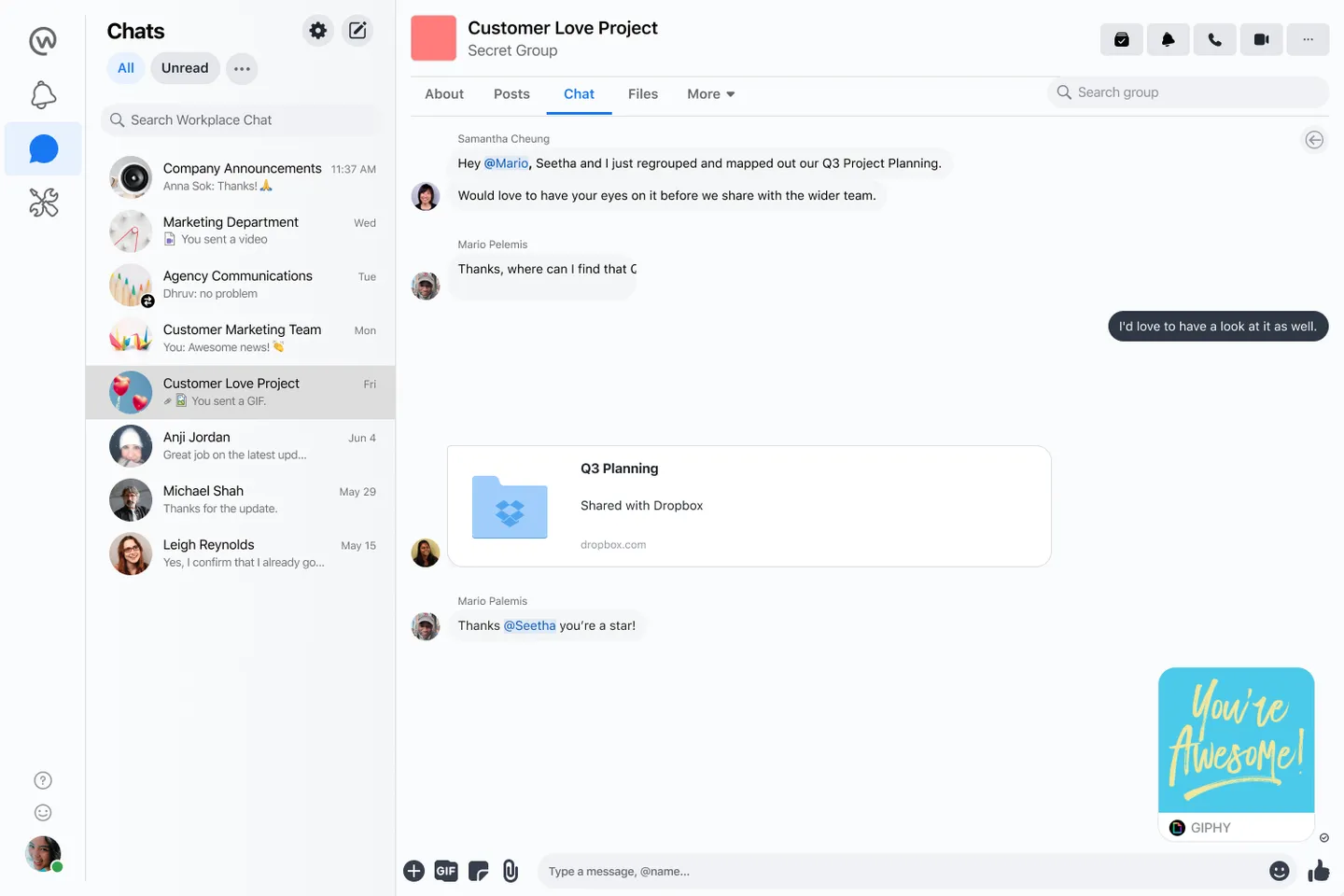
Task: Open the You're Awesome GIF
Action: (x=1237, y=740)
